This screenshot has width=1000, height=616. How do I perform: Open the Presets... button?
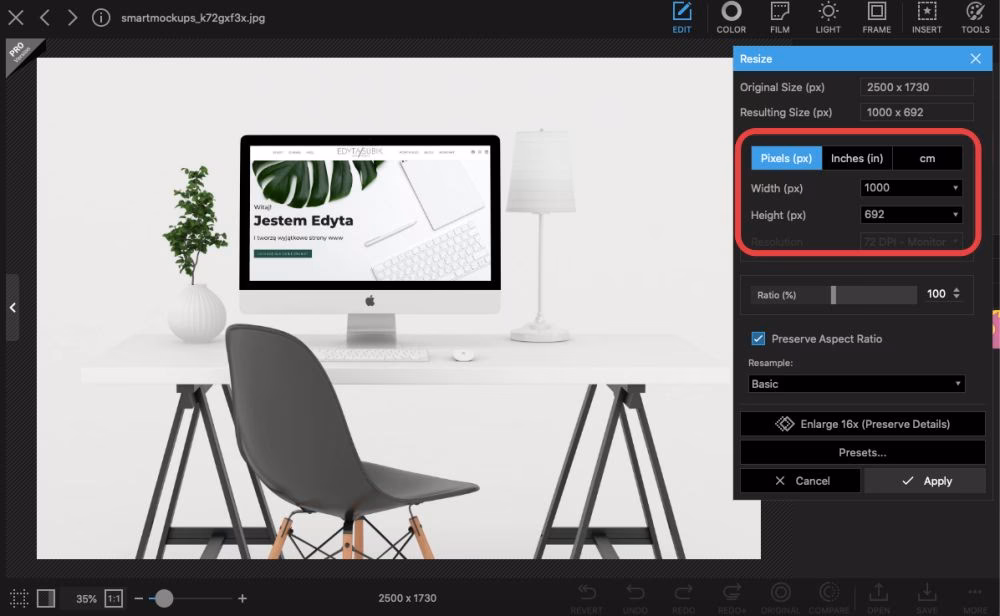pyautogui.click(x=862, y=452)
